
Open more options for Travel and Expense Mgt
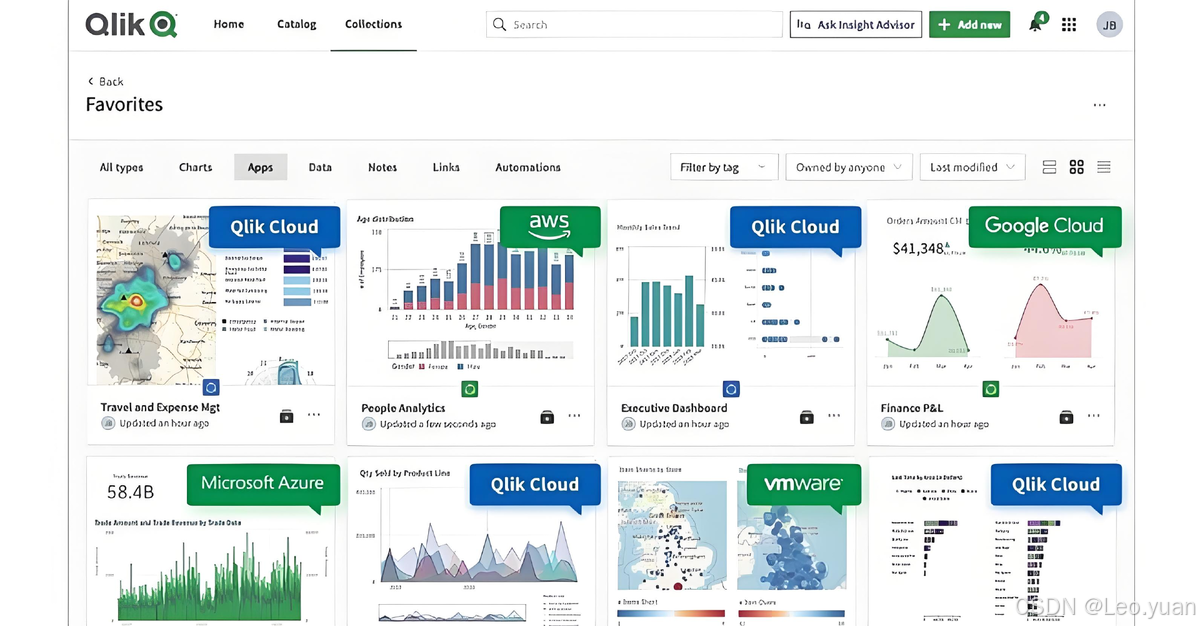coord(314,415)
